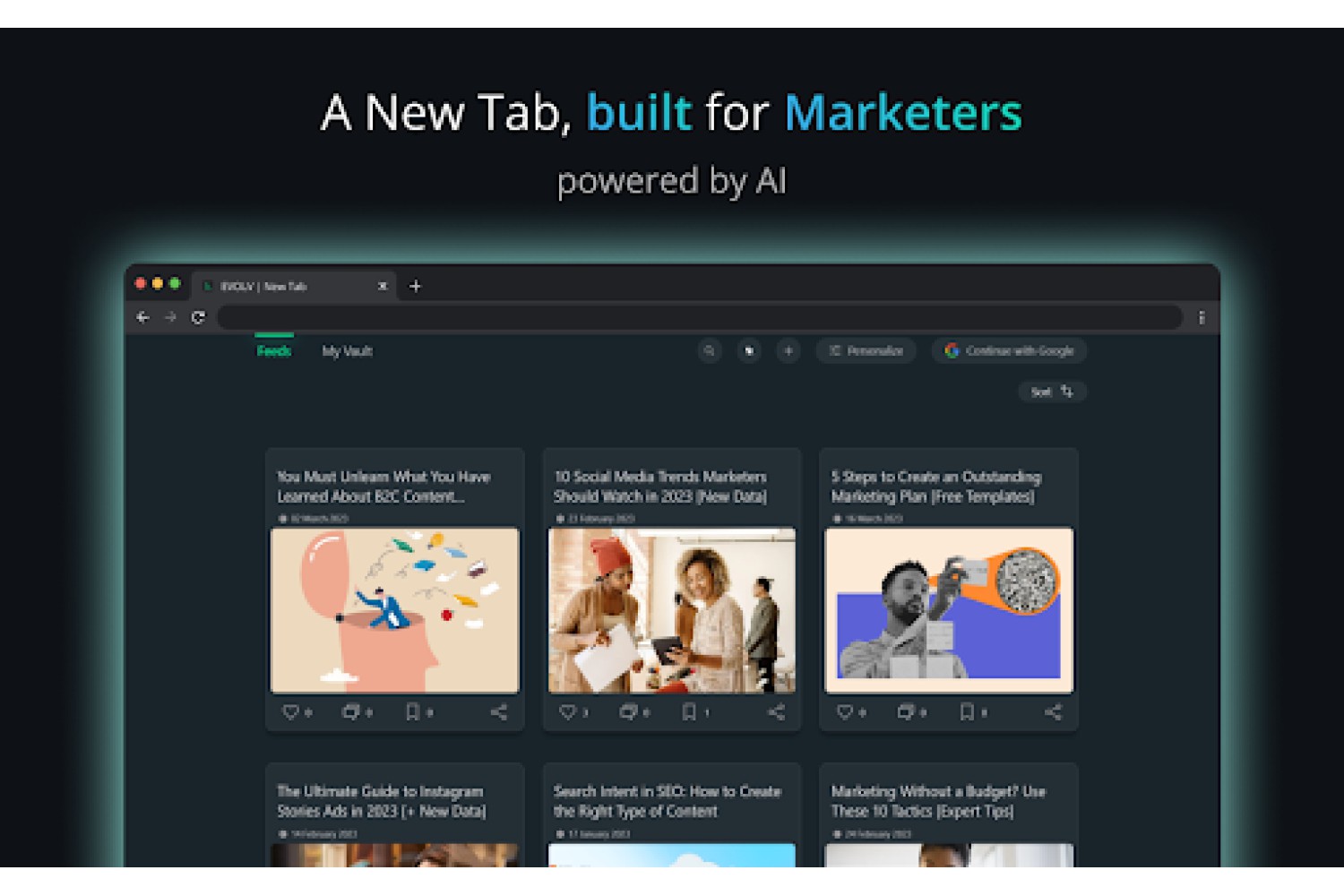Select the Feeds tab
Screen dimensions: 1344x896
[x=274, y=351]
